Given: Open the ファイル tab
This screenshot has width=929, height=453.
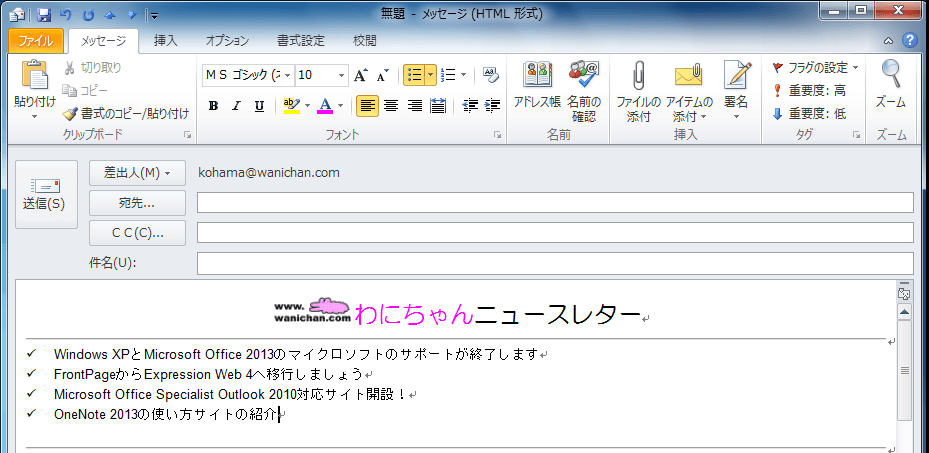Looking at the screenshot, I should (x=36, y=41).
